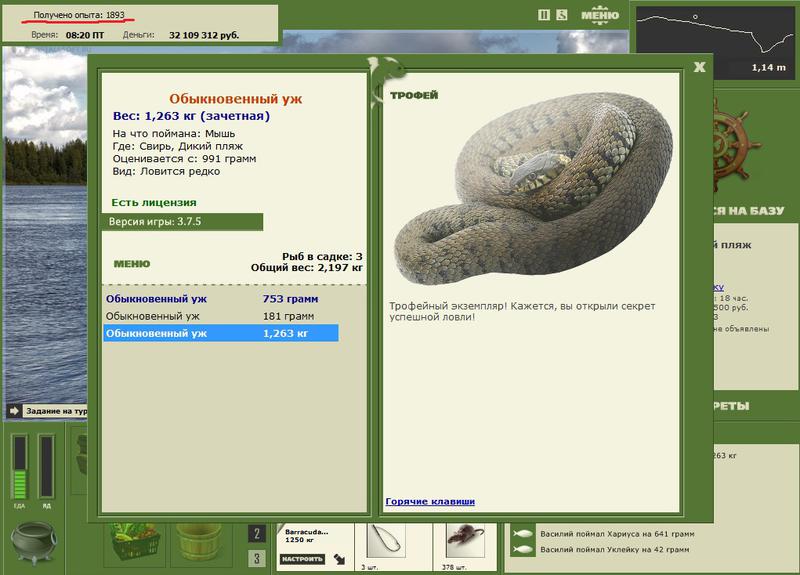The image size is (800, 575).
Task: Select the 1,263 кг Обыкновенный уж row
Action: [x=221, y=333]
